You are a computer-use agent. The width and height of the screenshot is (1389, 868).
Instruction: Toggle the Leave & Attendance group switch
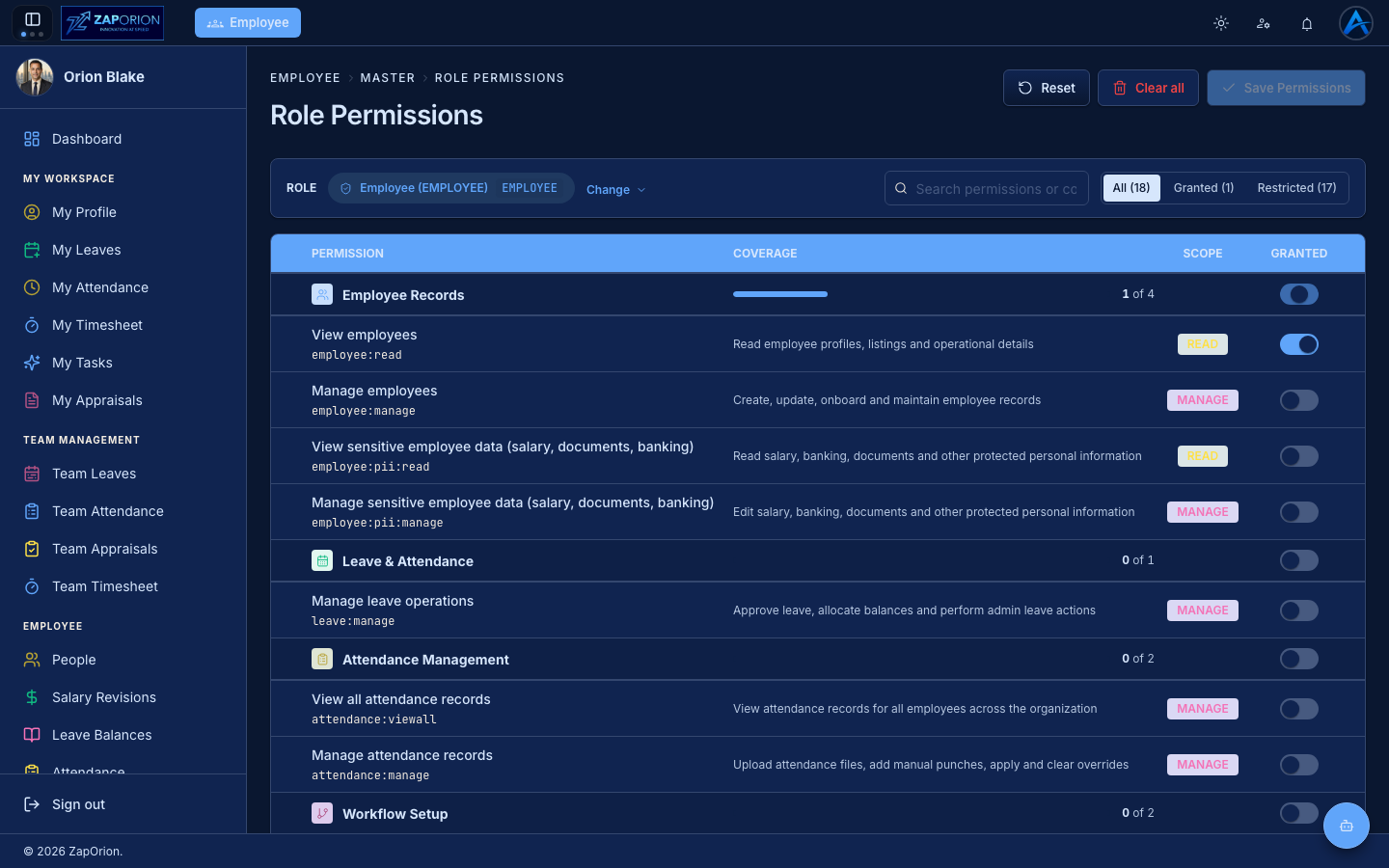(1299, 560)
